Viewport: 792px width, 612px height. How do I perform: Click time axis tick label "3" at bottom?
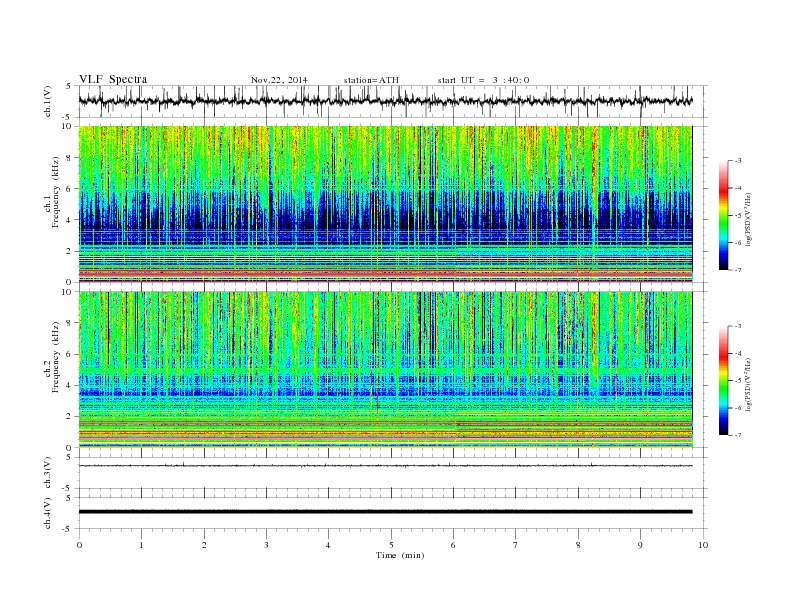tap(266, 545)
